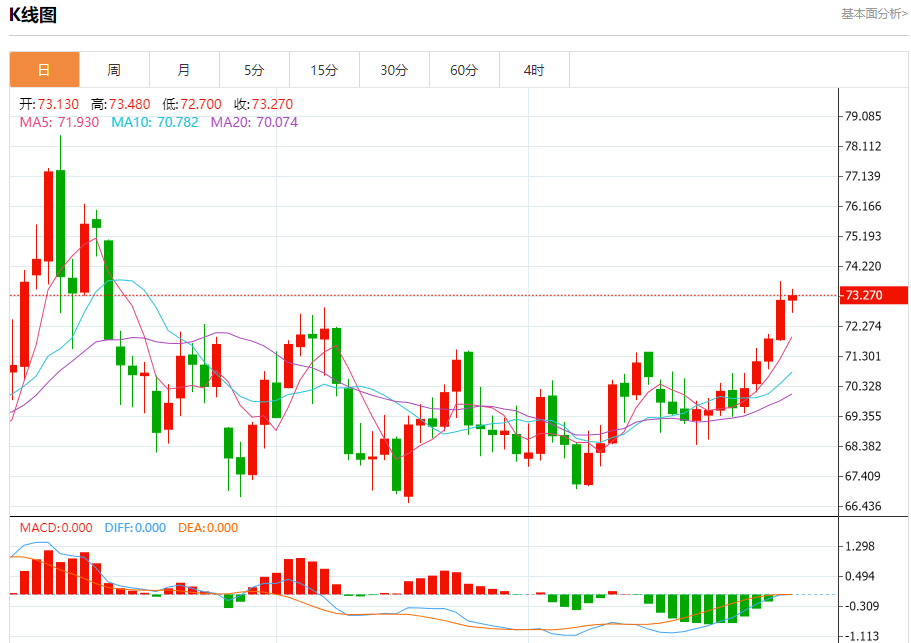Open the 4时 interval tab
The width and height of the screenshot is (911, 643).
(x=534, y=70)
